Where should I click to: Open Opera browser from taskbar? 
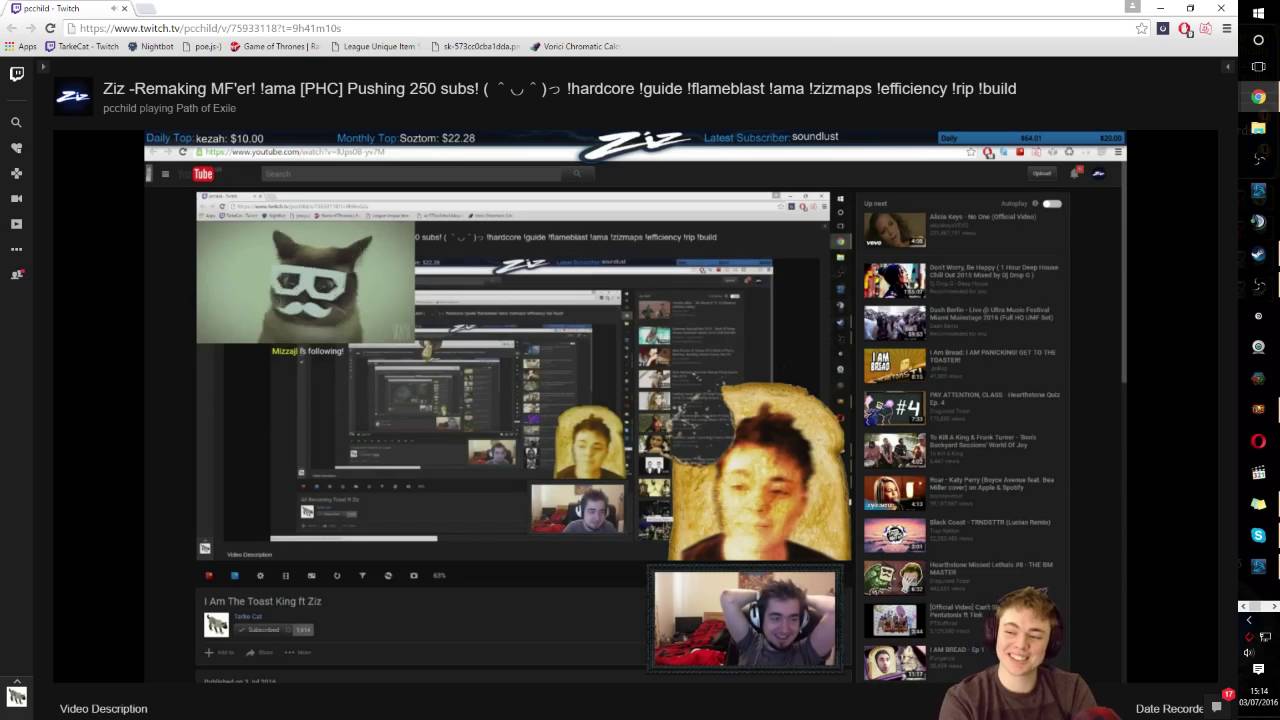(x=1258, y=441)
